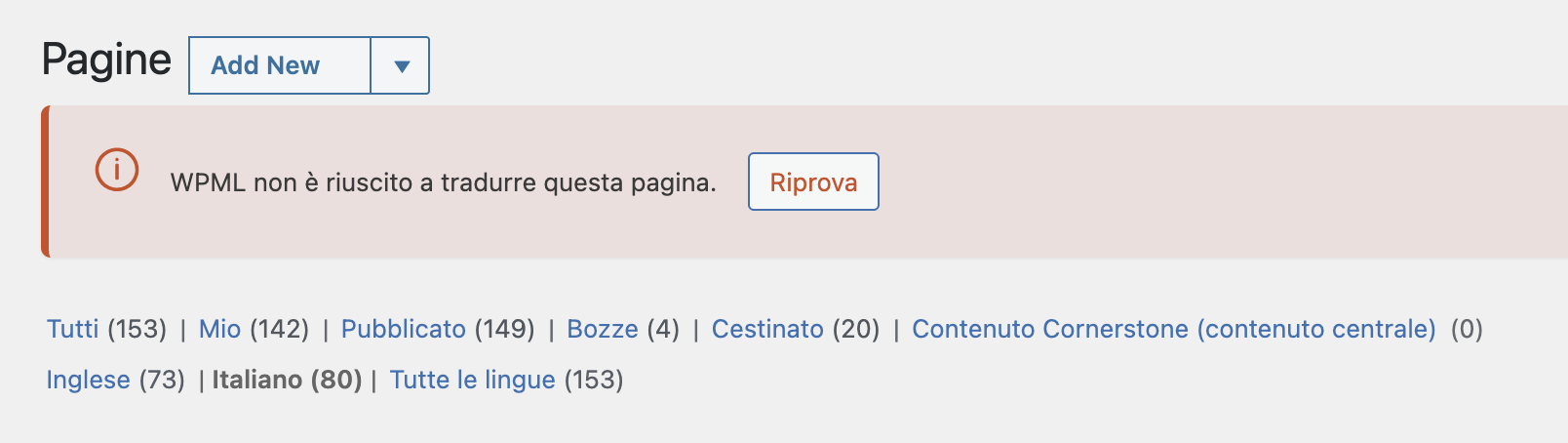Retry translation with the Riprova button
The image size is (1568, 443).
tap(813, 181)
